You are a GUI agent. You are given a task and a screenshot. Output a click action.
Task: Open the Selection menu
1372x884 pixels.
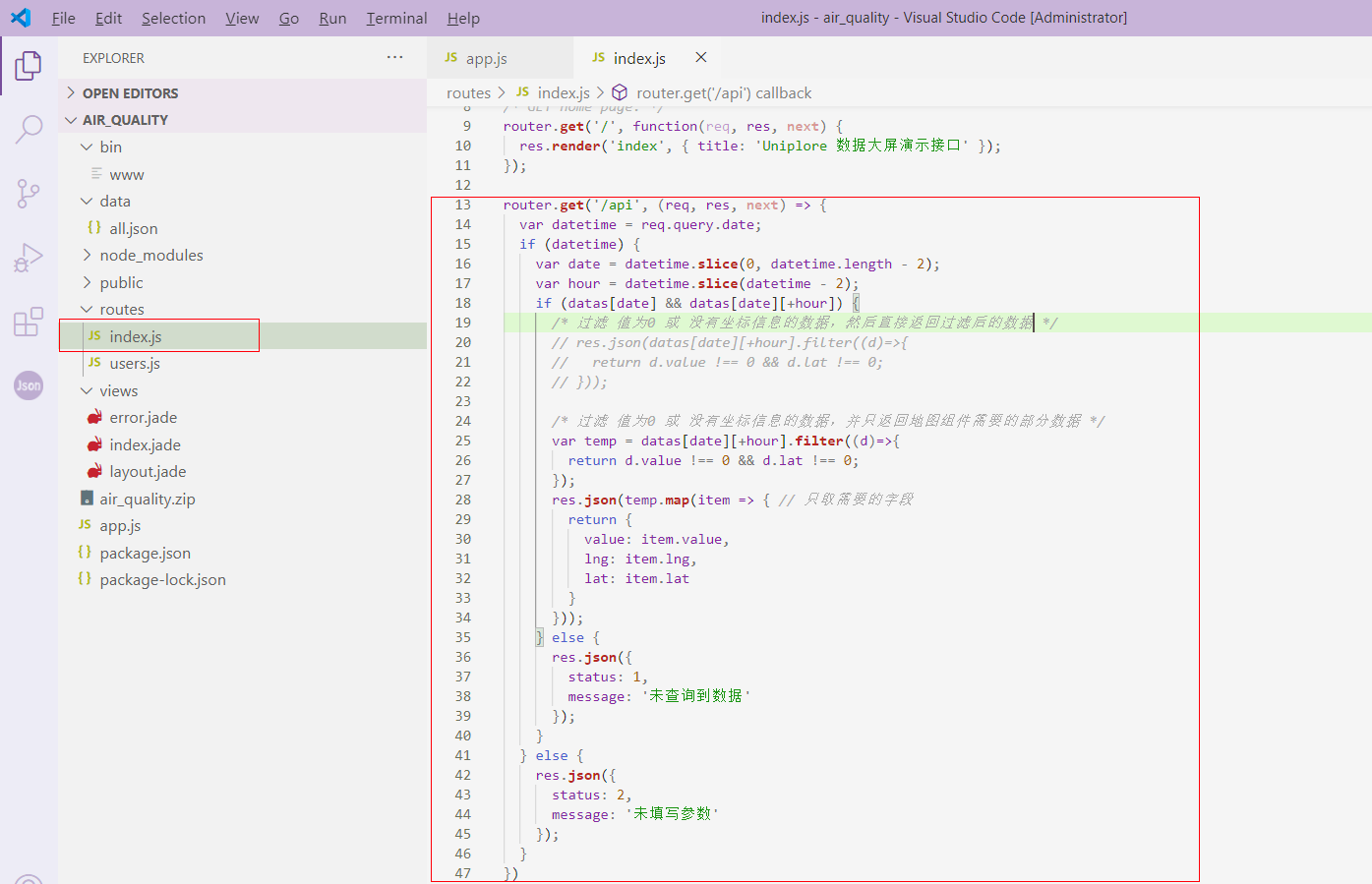tap(173, 18)
